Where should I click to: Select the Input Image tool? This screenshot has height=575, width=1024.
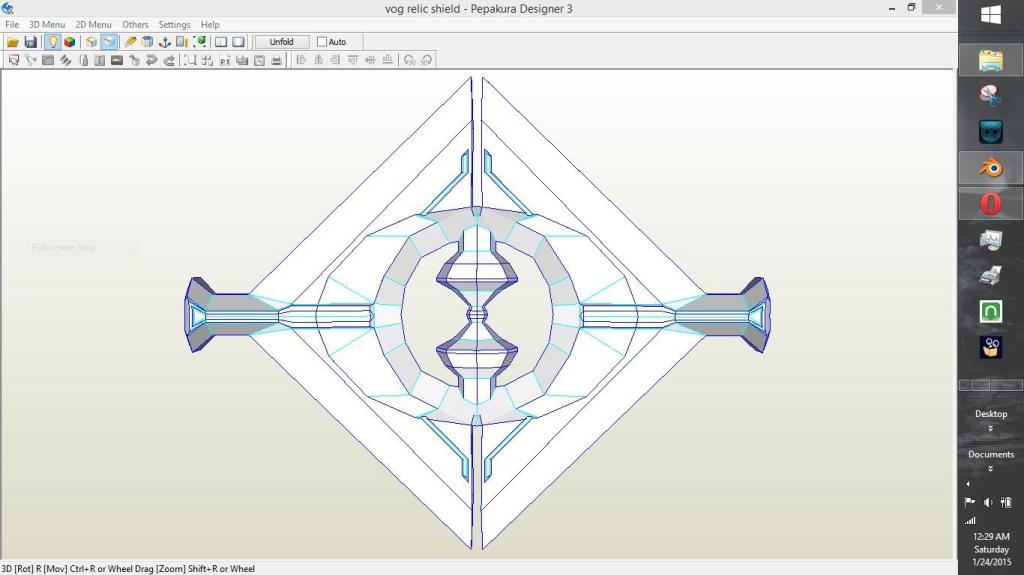click(x=117, y=60)
